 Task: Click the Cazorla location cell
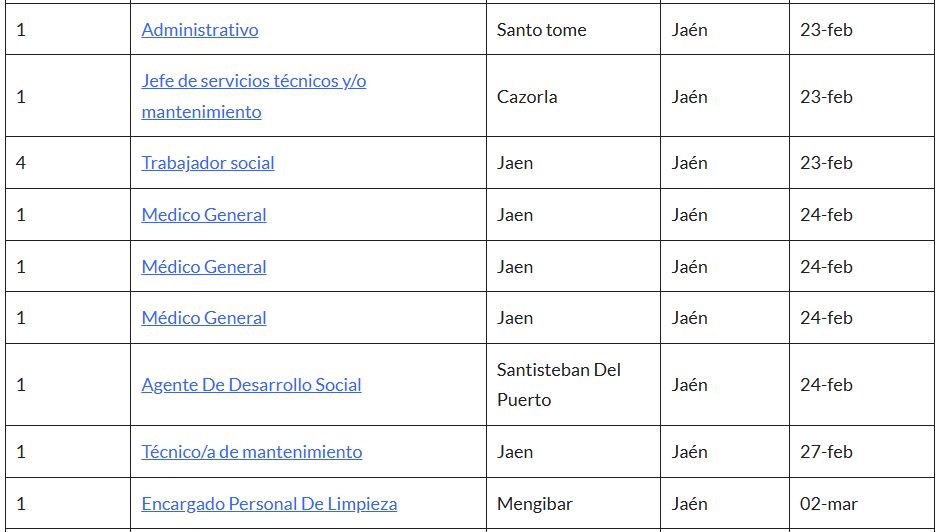point(527,97)
